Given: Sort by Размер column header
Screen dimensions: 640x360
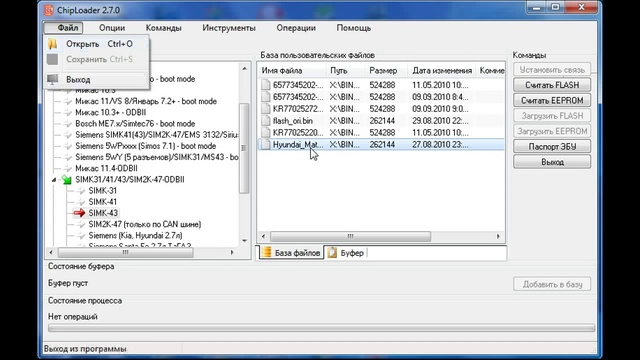Looking at the screenshot, I should coord(387,70).
